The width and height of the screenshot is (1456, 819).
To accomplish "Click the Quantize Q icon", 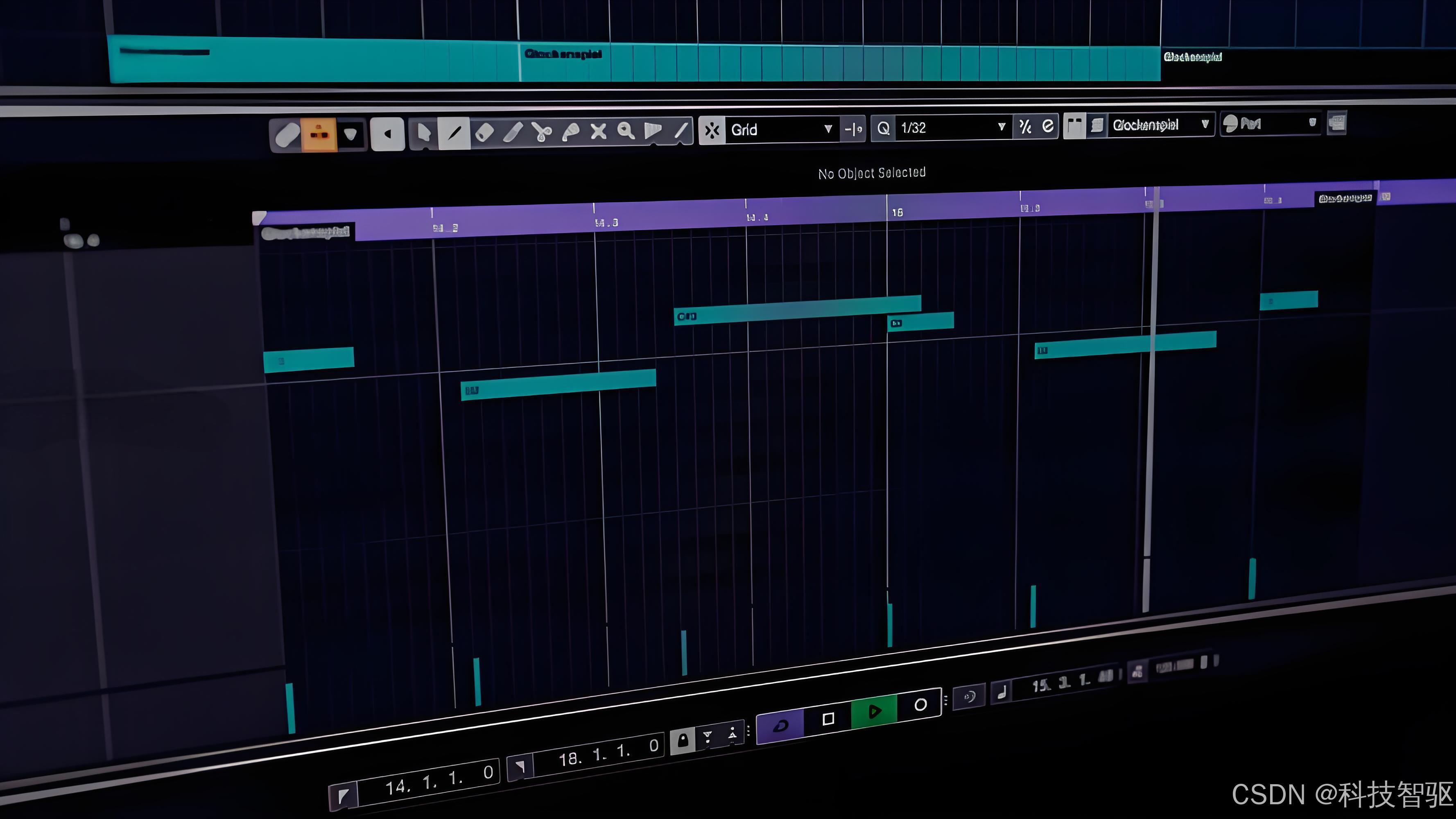I will pyautogui.click(x=884, y=128).
